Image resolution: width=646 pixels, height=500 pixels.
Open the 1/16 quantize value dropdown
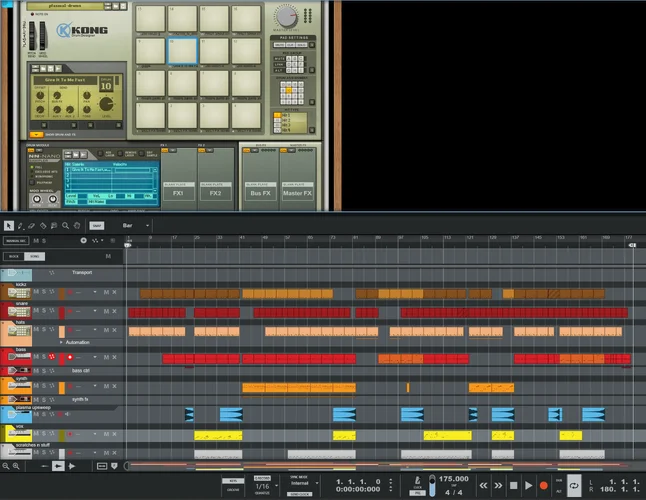262,486
